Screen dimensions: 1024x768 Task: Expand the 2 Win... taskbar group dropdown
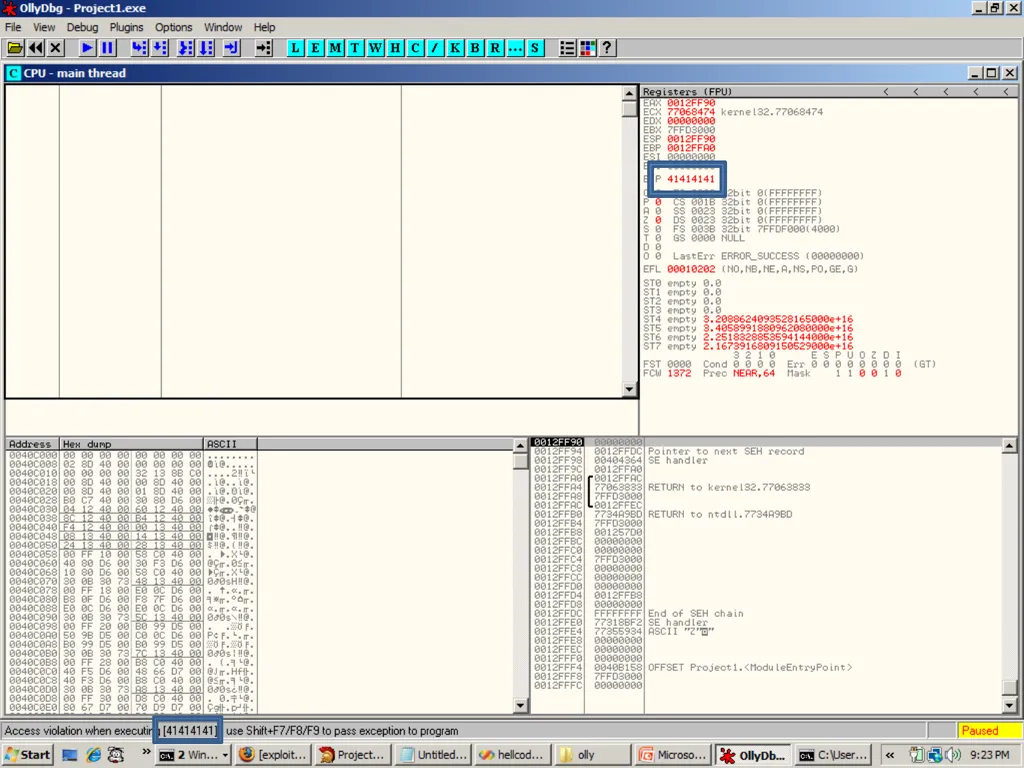[x=225, y=755]
